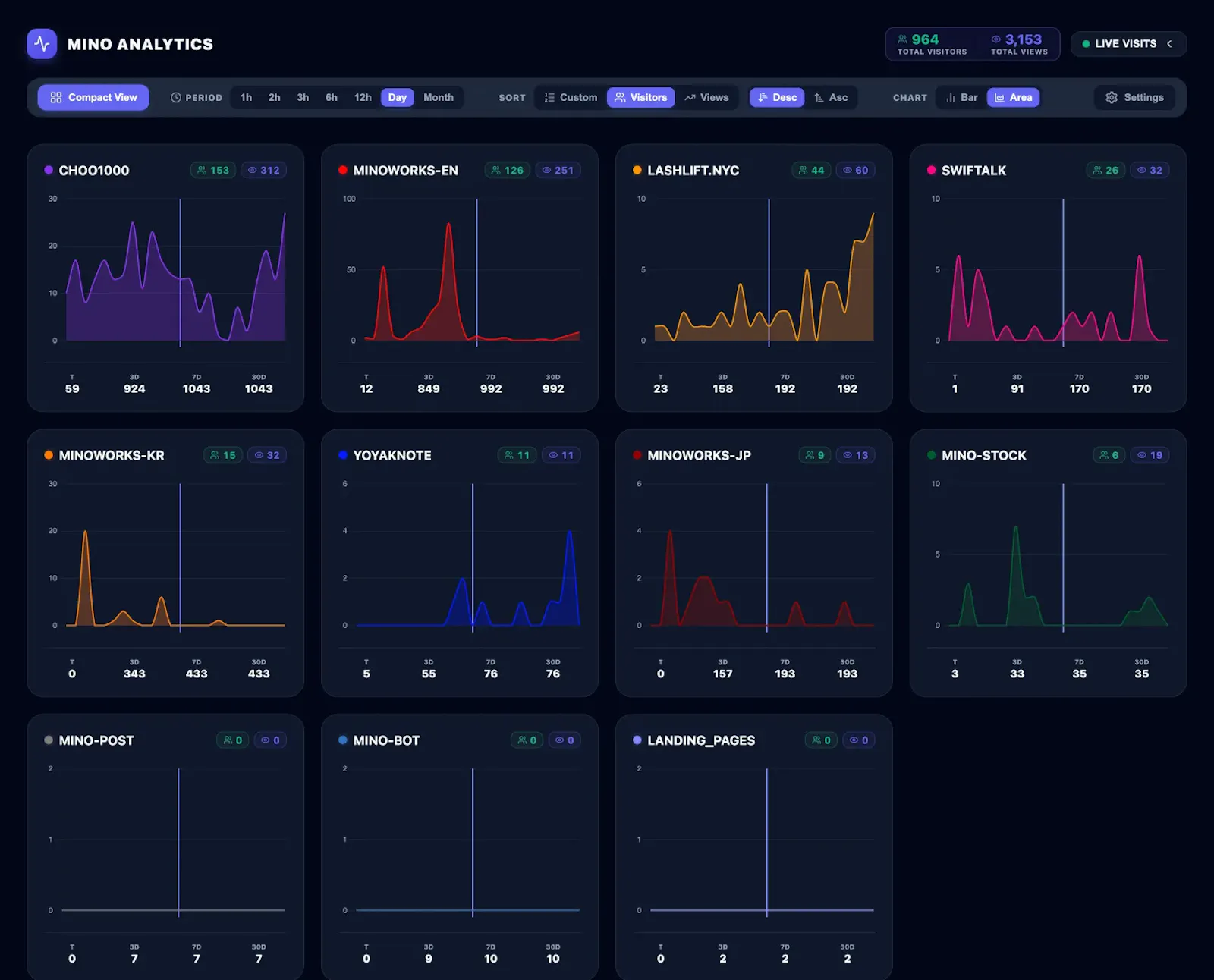1214x980 pixels.
Task: Click the MINOWORKS-EN visitors badge 126
Action: tap(508, 170)
